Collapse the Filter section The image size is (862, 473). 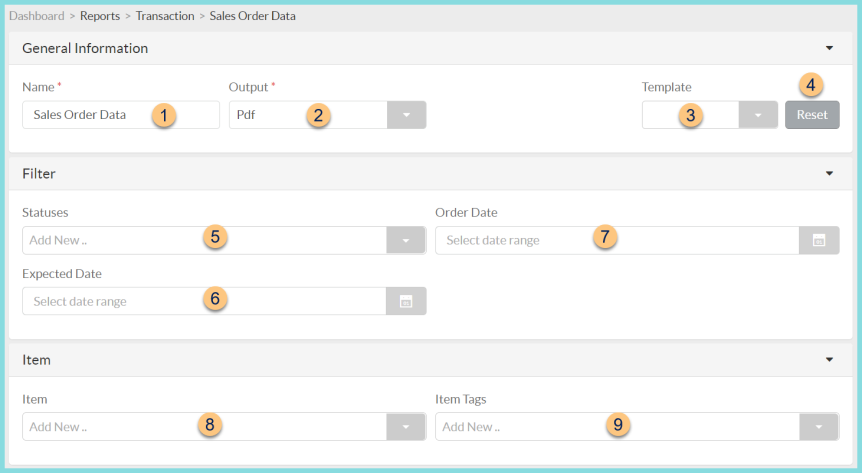[829, 174]
